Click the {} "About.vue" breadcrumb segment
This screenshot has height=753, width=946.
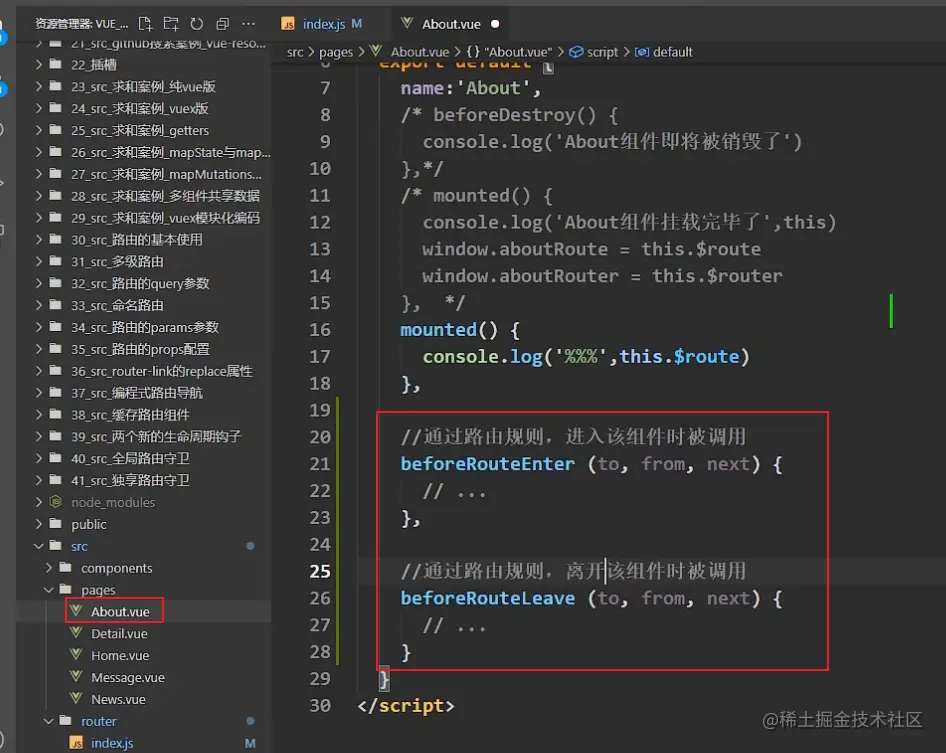(x=509, y=52)
